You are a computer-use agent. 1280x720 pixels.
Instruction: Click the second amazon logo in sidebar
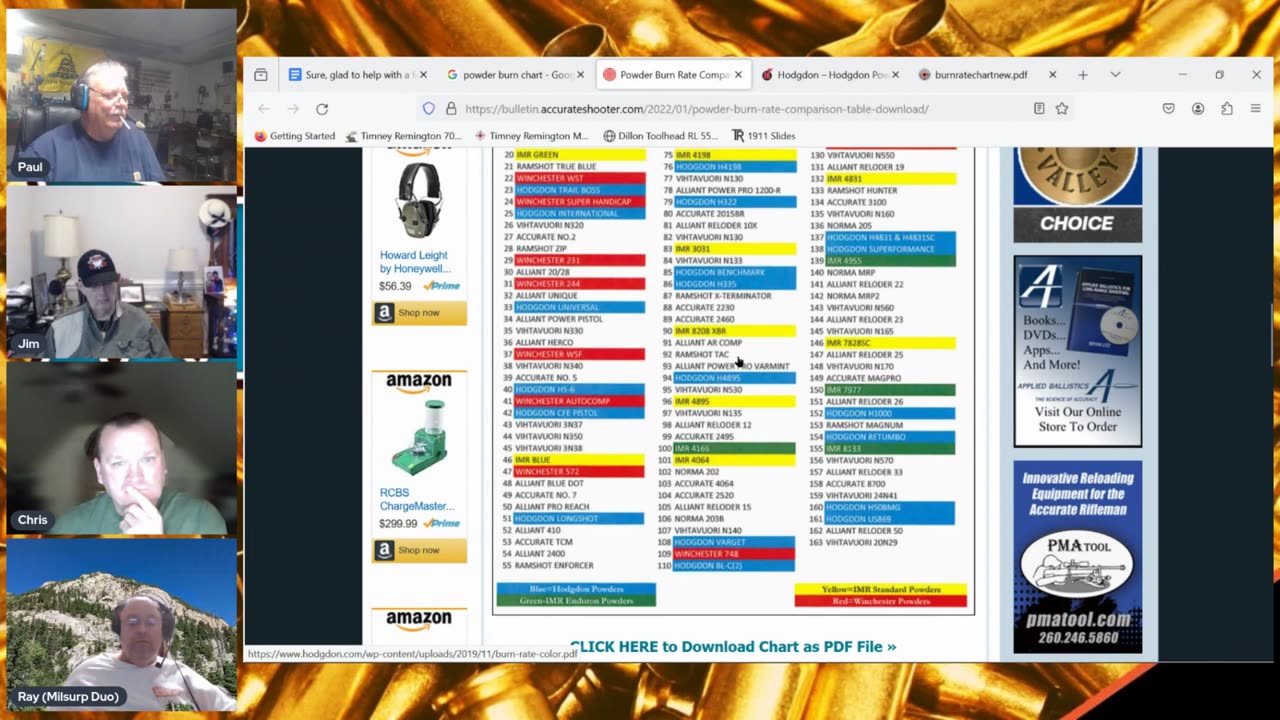[x=419, y=382]
